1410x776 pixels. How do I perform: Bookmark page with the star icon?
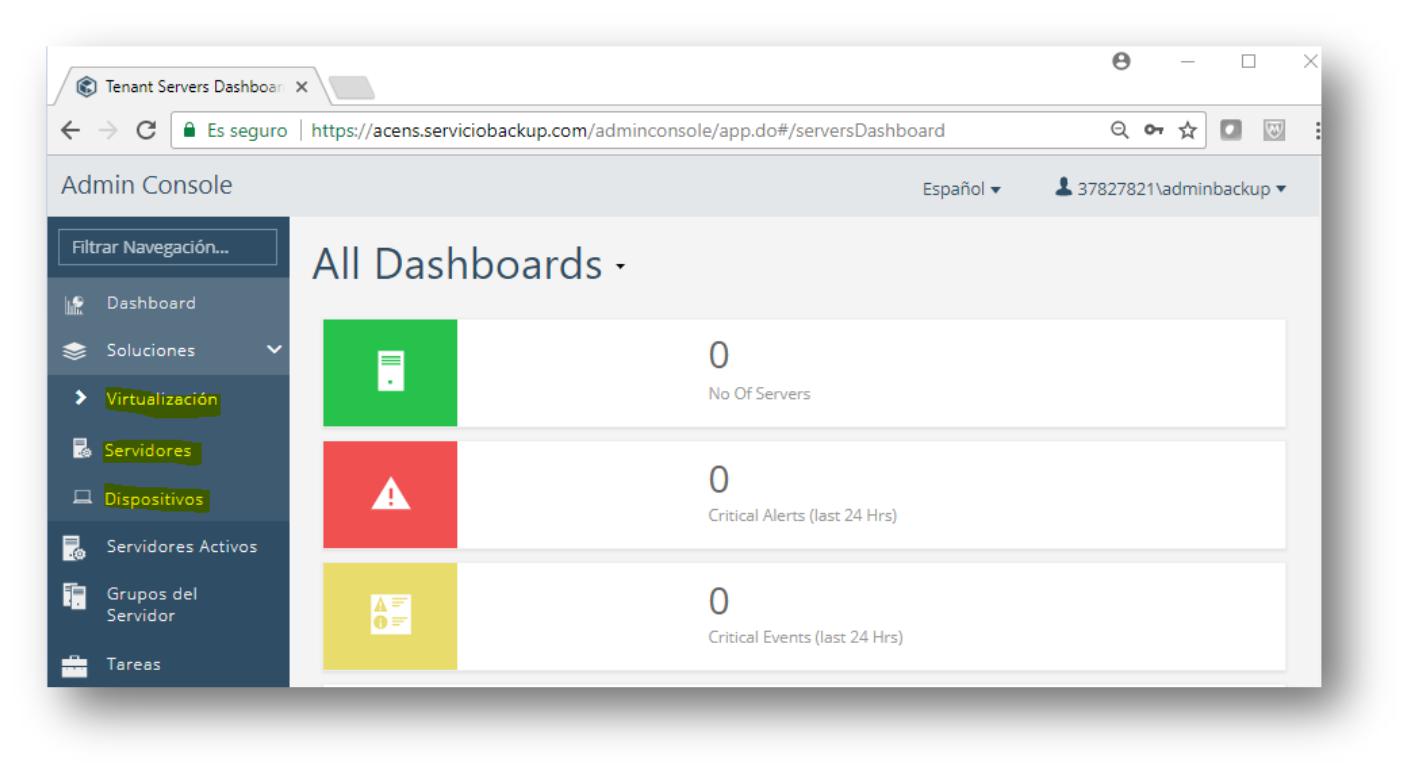(1187, 130)
